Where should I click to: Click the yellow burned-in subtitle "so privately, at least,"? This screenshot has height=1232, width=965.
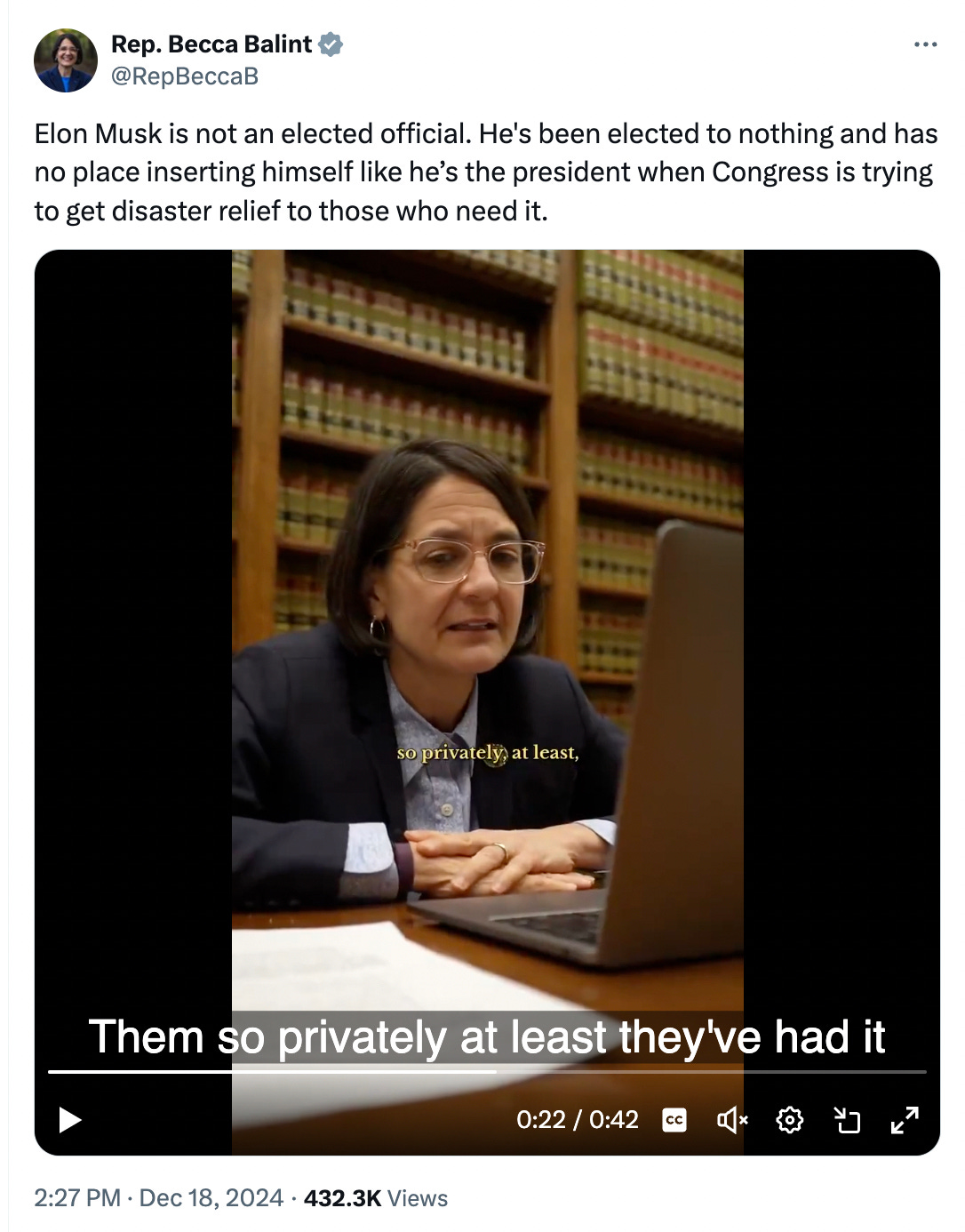click(x=488, y=753)
